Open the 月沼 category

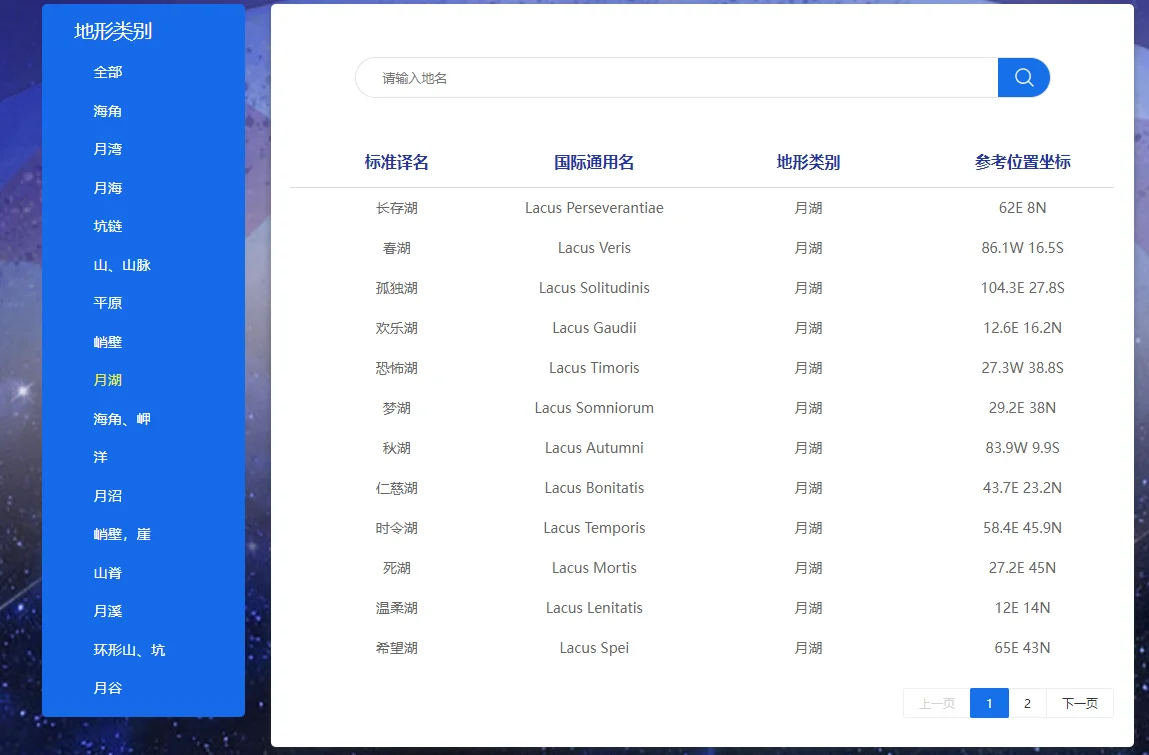point(108,496)
